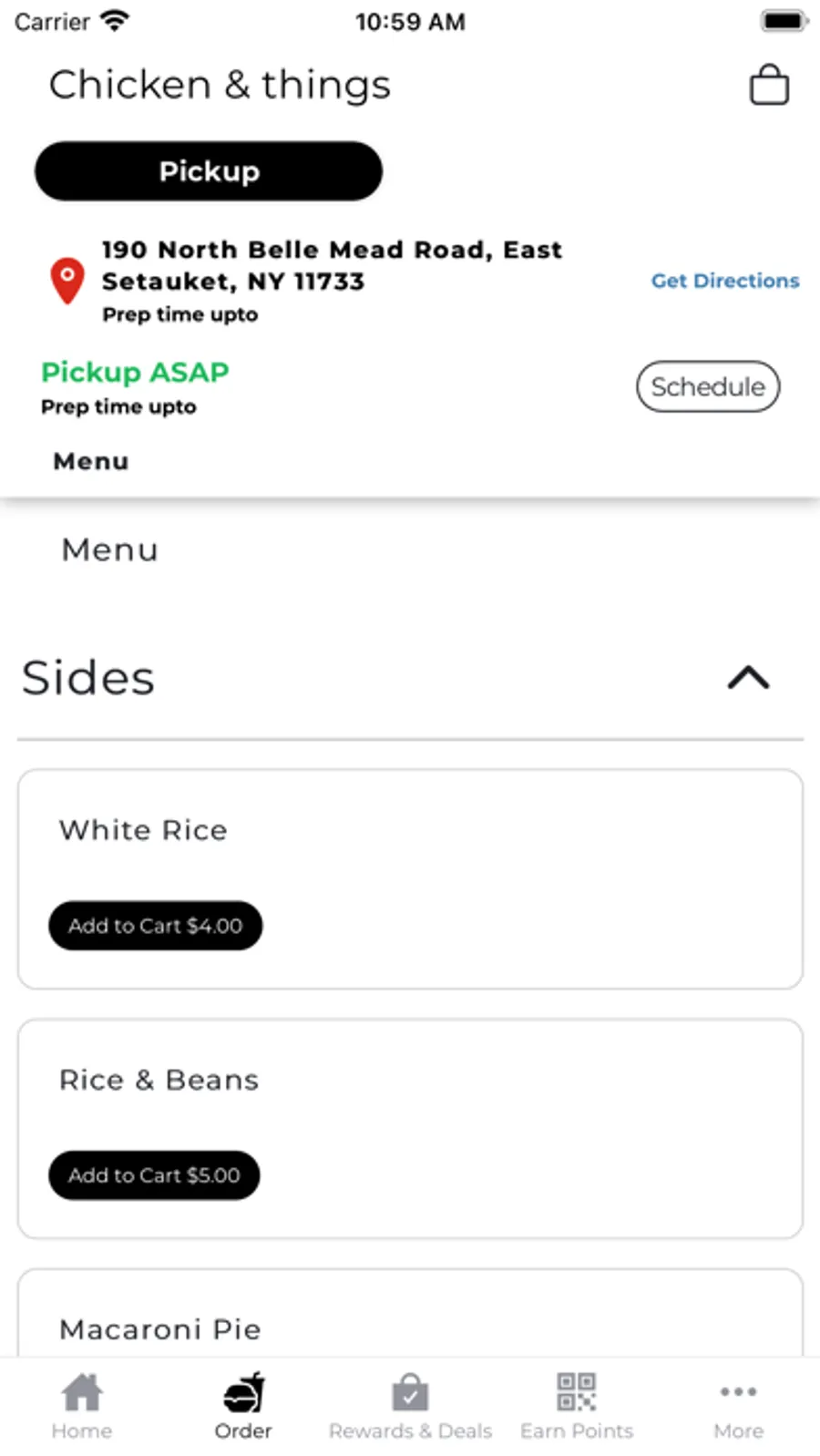Screen dimensions: 820x1456
Task: Open the shopping bag cart icon
Action: (768, 85)
